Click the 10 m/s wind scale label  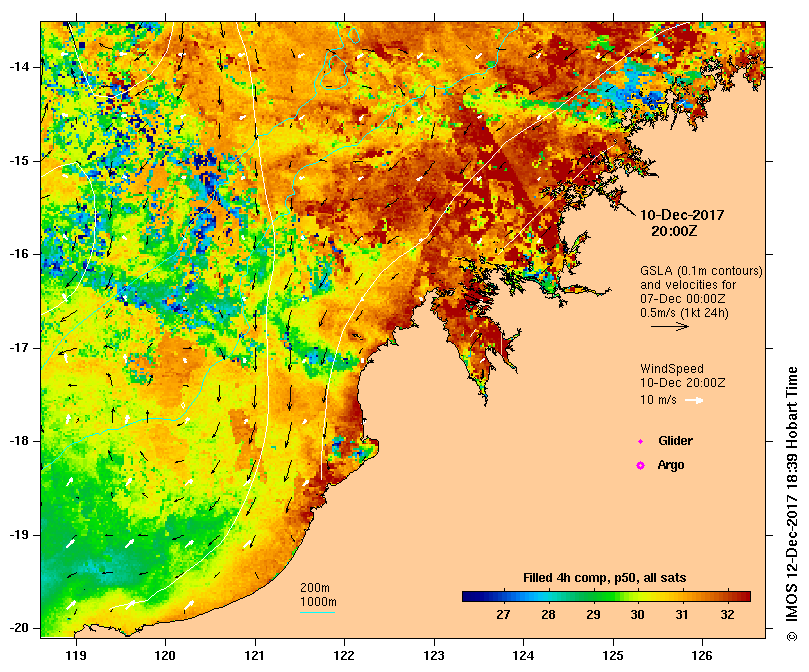pos(658,400)
